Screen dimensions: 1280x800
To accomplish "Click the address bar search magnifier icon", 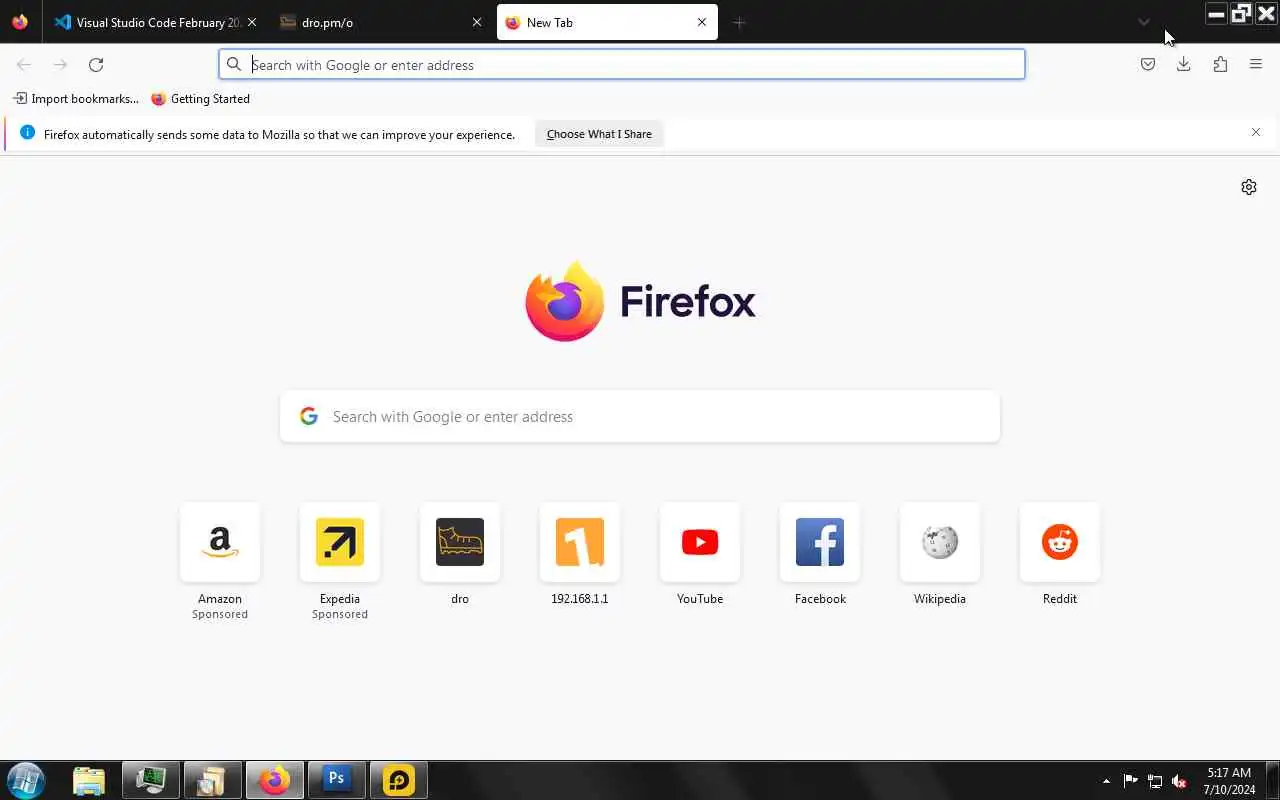I will pos(234,64).
